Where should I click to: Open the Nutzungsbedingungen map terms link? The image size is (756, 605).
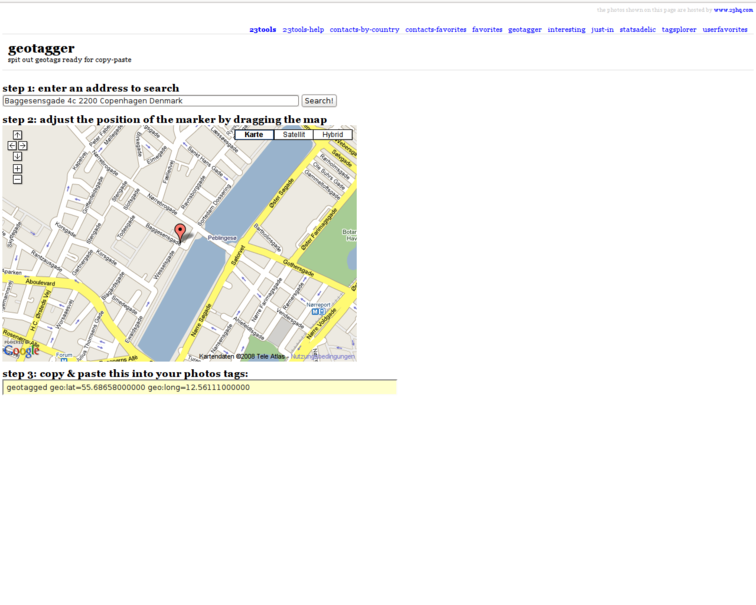tap(323, 356)
